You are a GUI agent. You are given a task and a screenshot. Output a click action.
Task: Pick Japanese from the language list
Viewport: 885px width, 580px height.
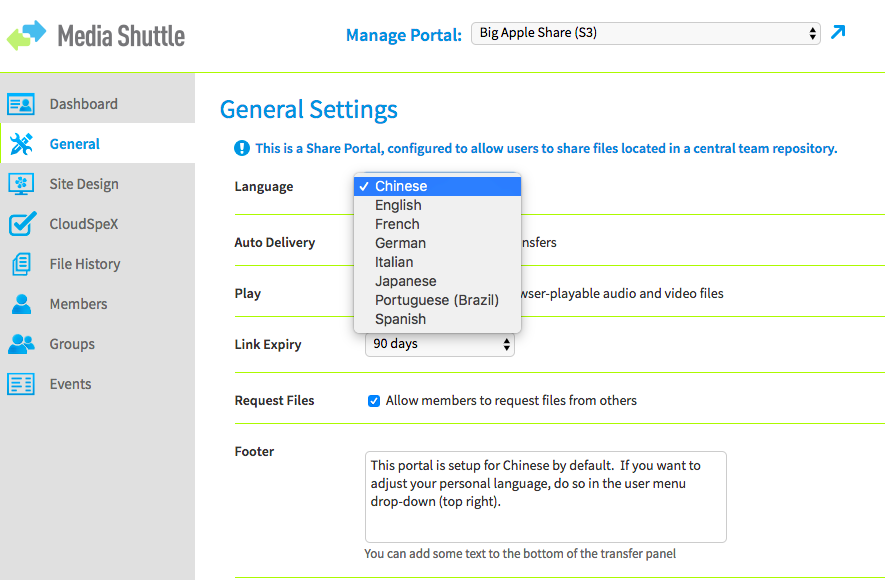tap(437, 281)
